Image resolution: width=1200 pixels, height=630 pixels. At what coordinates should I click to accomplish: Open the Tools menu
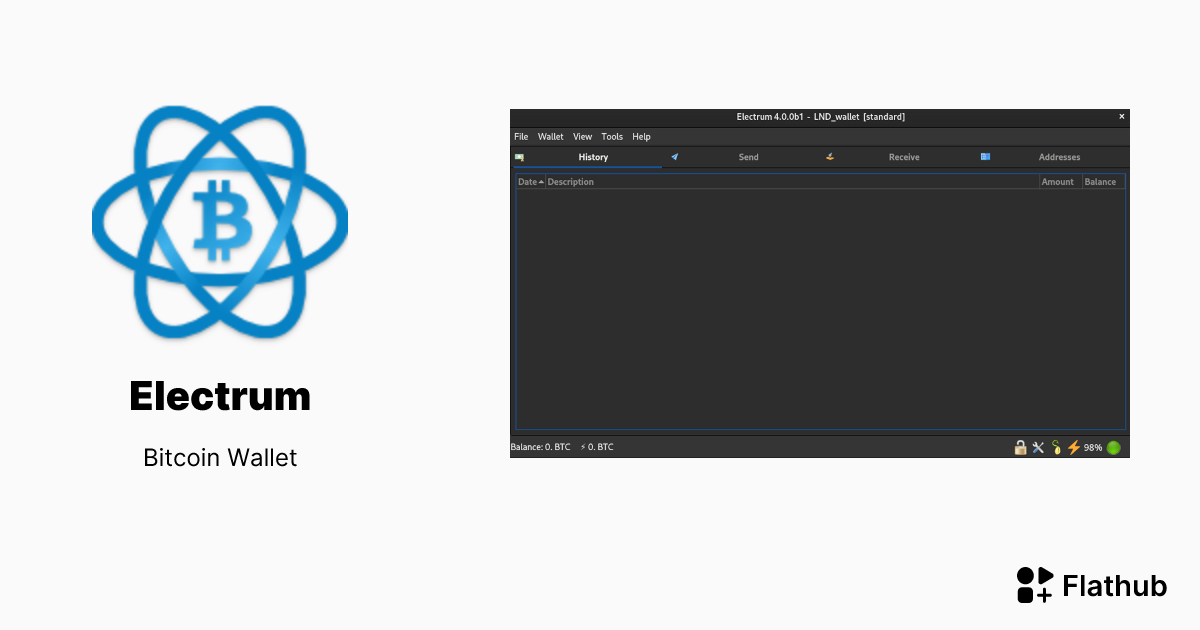click(x=612, y=136)
